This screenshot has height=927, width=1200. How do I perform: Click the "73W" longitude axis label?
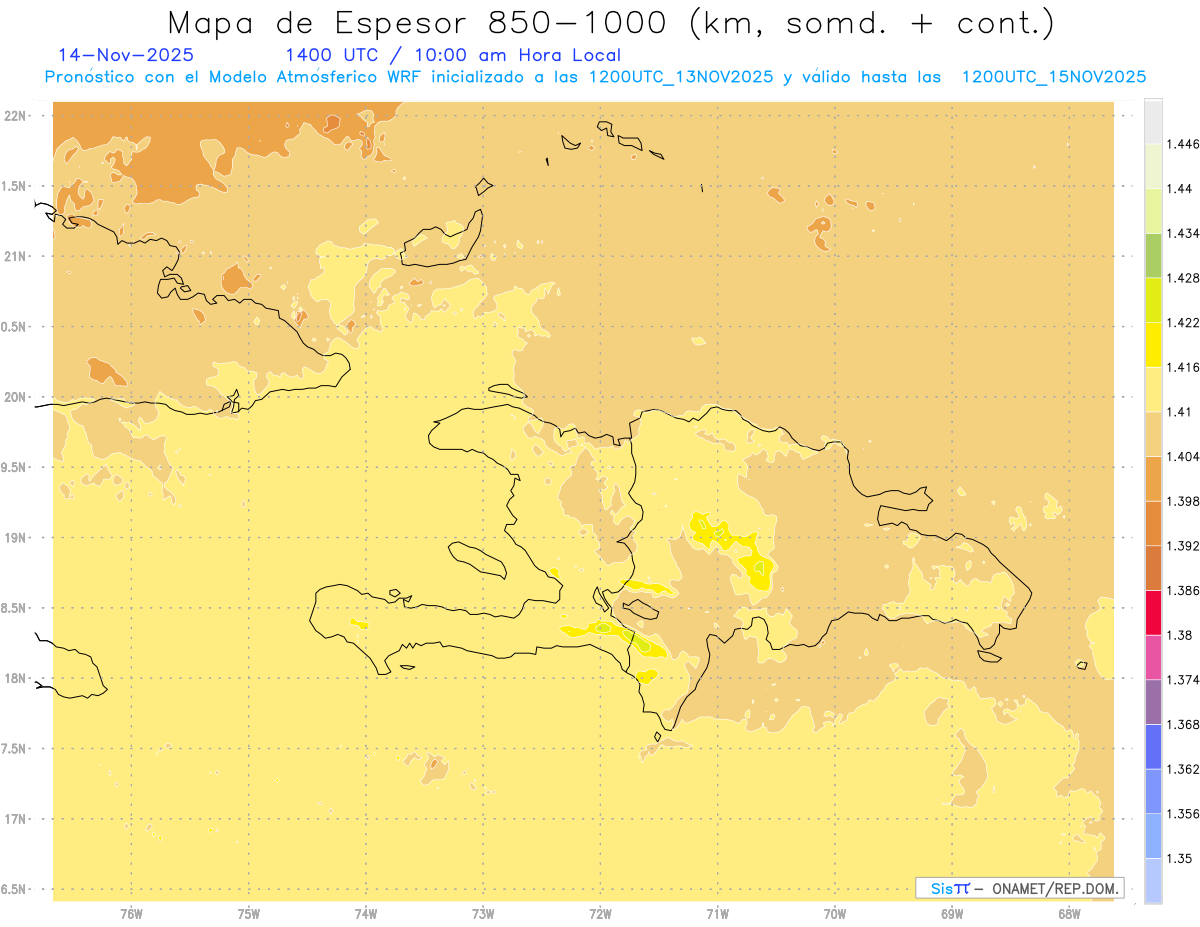483,914
